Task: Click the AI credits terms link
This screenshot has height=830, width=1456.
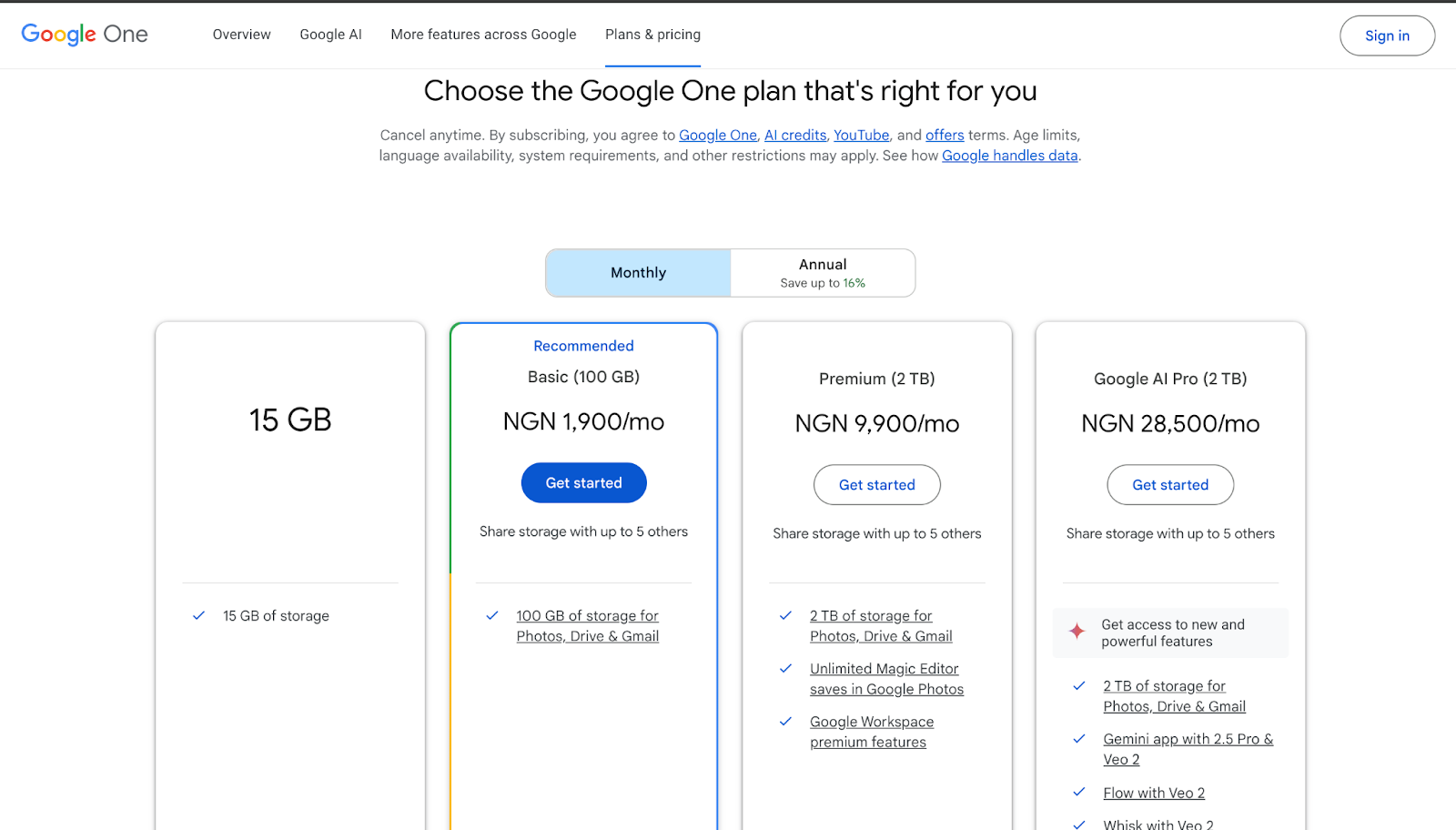Action: pos(794,135)
